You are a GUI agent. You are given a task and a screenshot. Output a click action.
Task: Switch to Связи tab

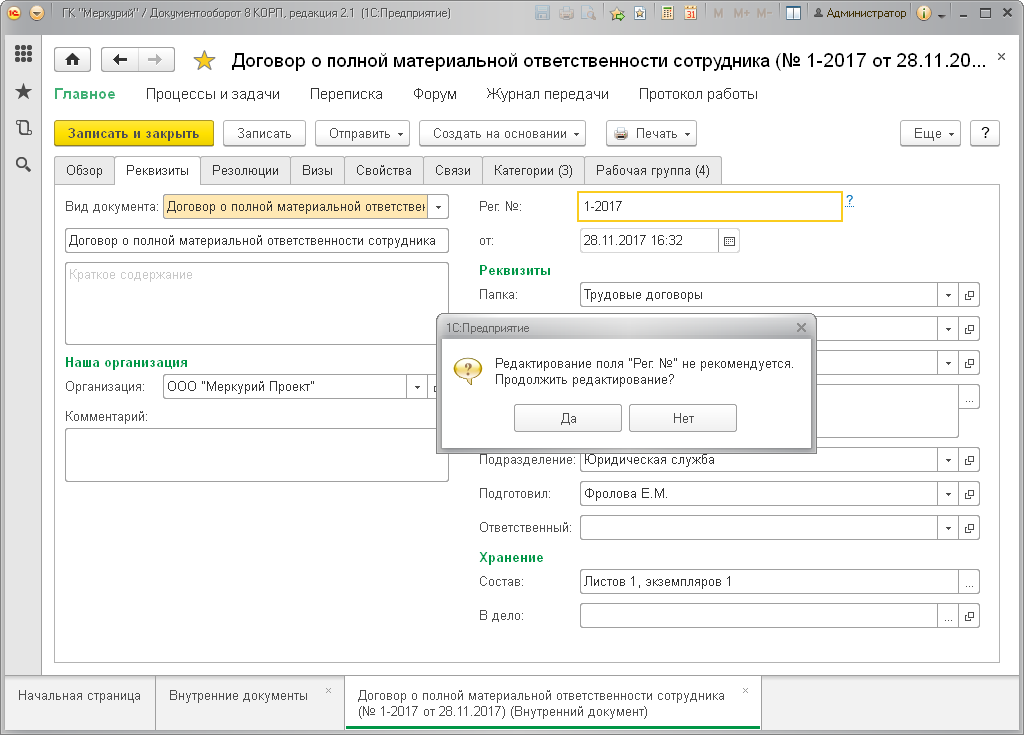tap(453, 171)
